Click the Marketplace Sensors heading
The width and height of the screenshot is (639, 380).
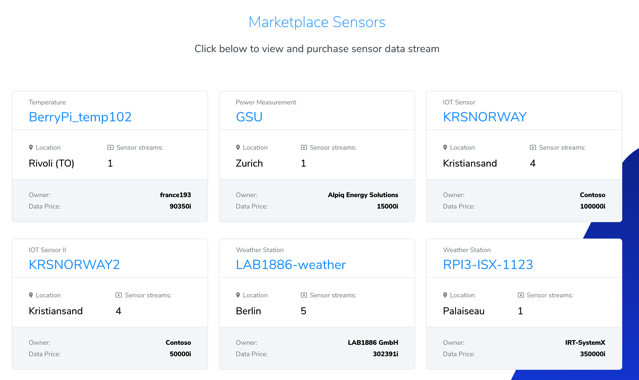tap(317, 22)
